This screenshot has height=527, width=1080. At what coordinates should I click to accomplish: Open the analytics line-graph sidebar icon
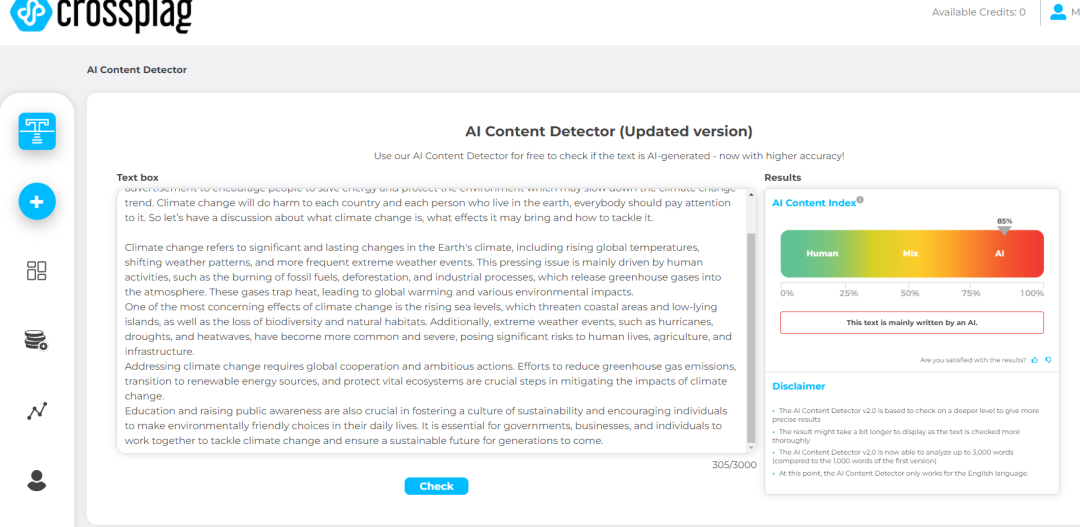tap(37, 411)
